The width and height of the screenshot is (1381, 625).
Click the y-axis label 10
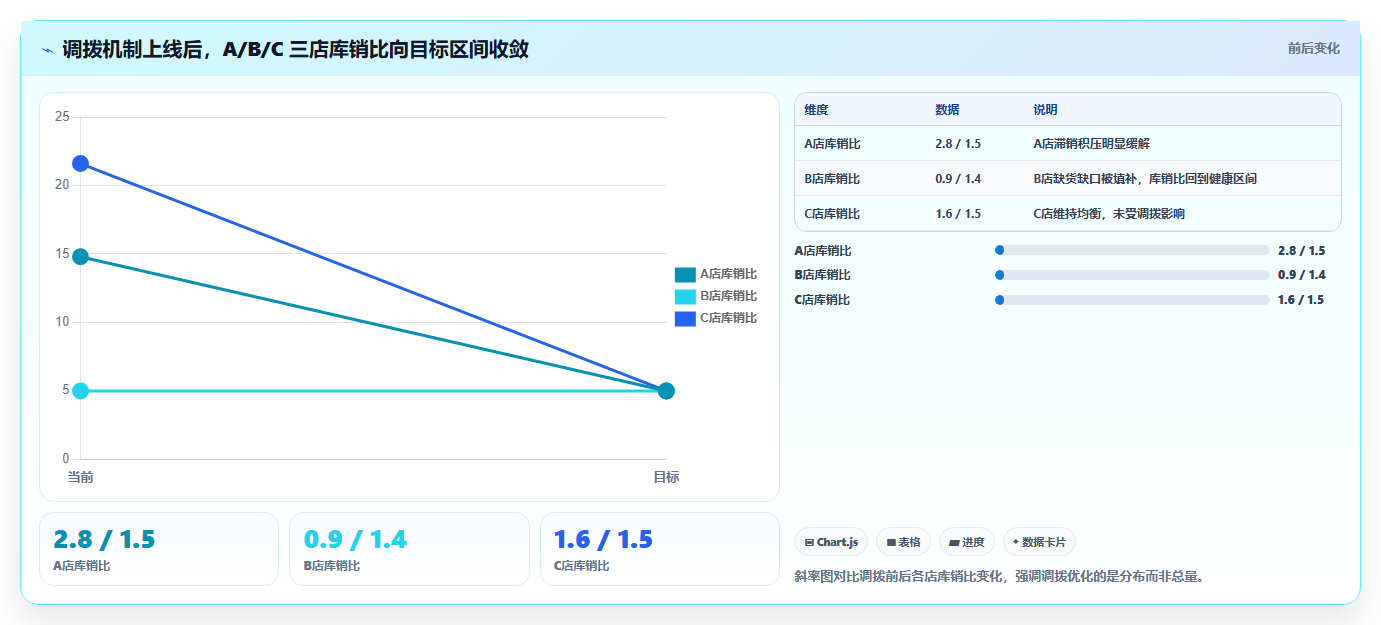coord(62,322)
